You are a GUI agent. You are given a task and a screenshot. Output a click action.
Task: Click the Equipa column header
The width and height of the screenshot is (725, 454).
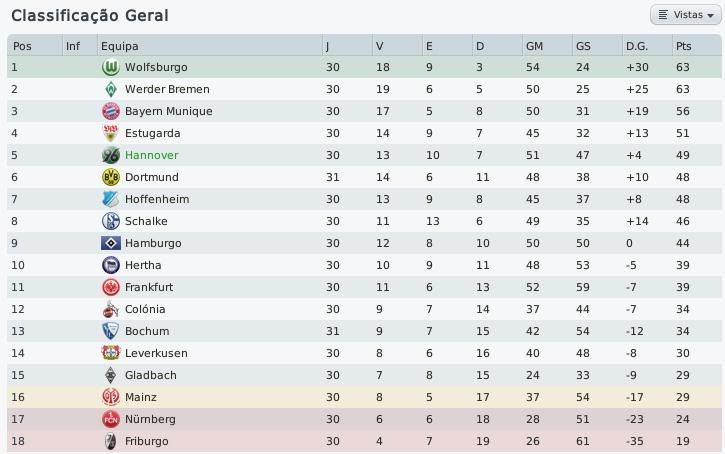(x=119, y=46)
